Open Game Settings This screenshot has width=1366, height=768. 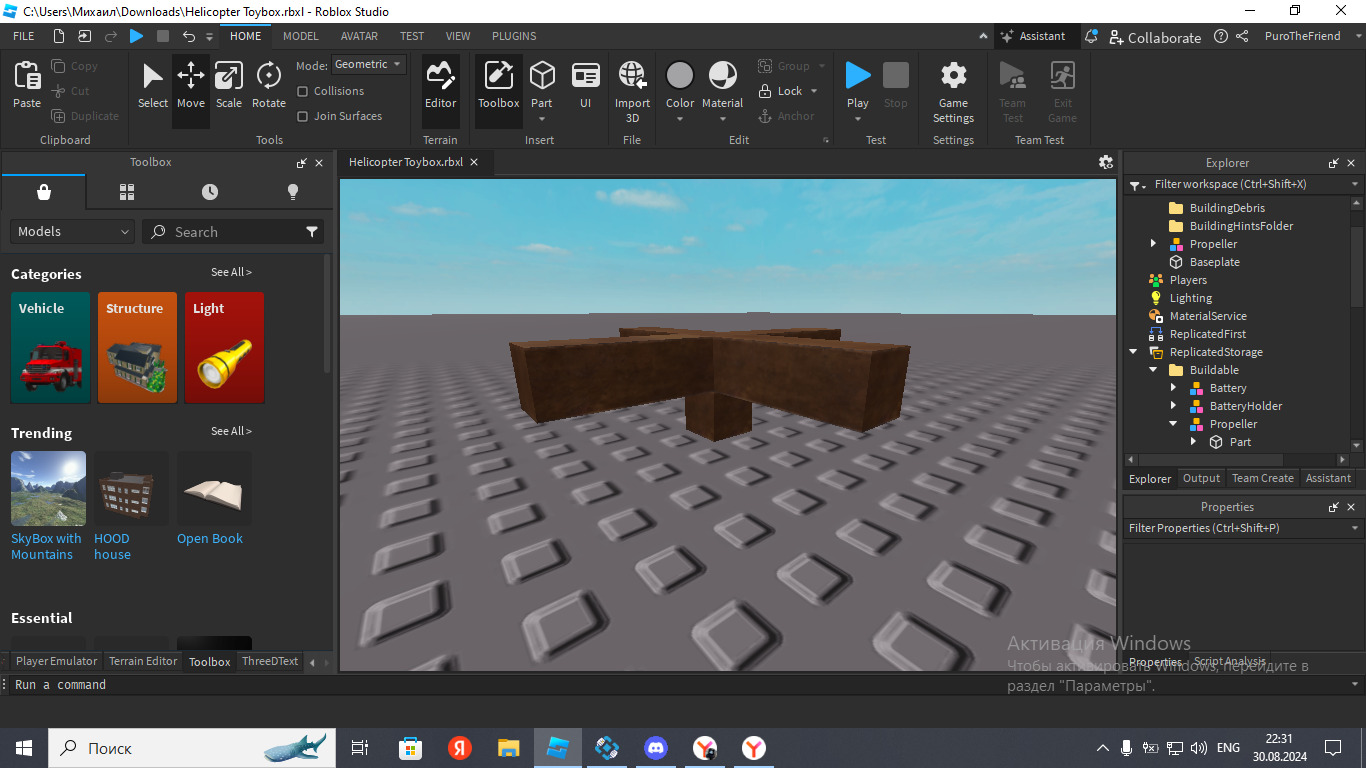coord(953,90)
